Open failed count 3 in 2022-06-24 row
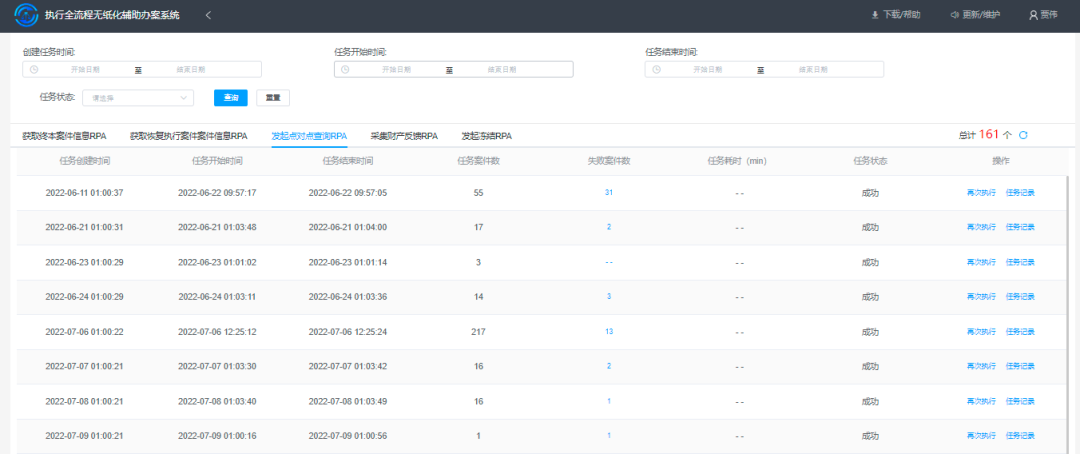 coord(609,296)
